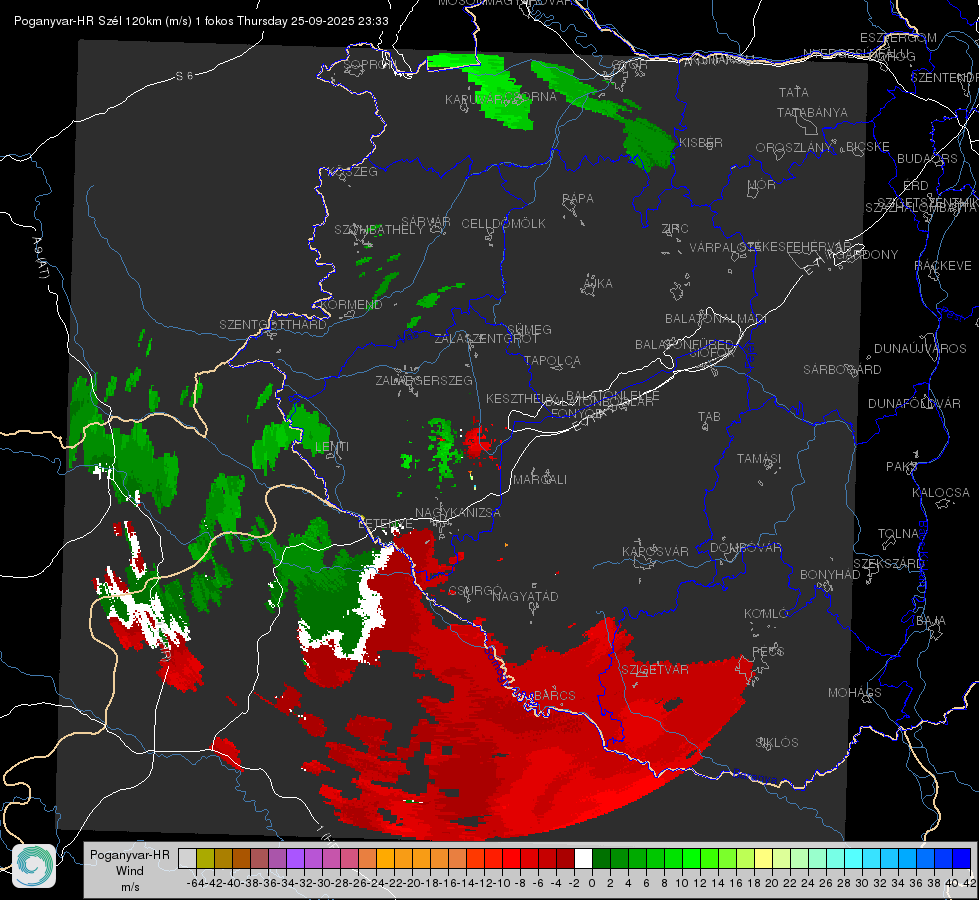979x900 pixels.
Task: Click the ERD city label
Action: click(x=915, y=185)
